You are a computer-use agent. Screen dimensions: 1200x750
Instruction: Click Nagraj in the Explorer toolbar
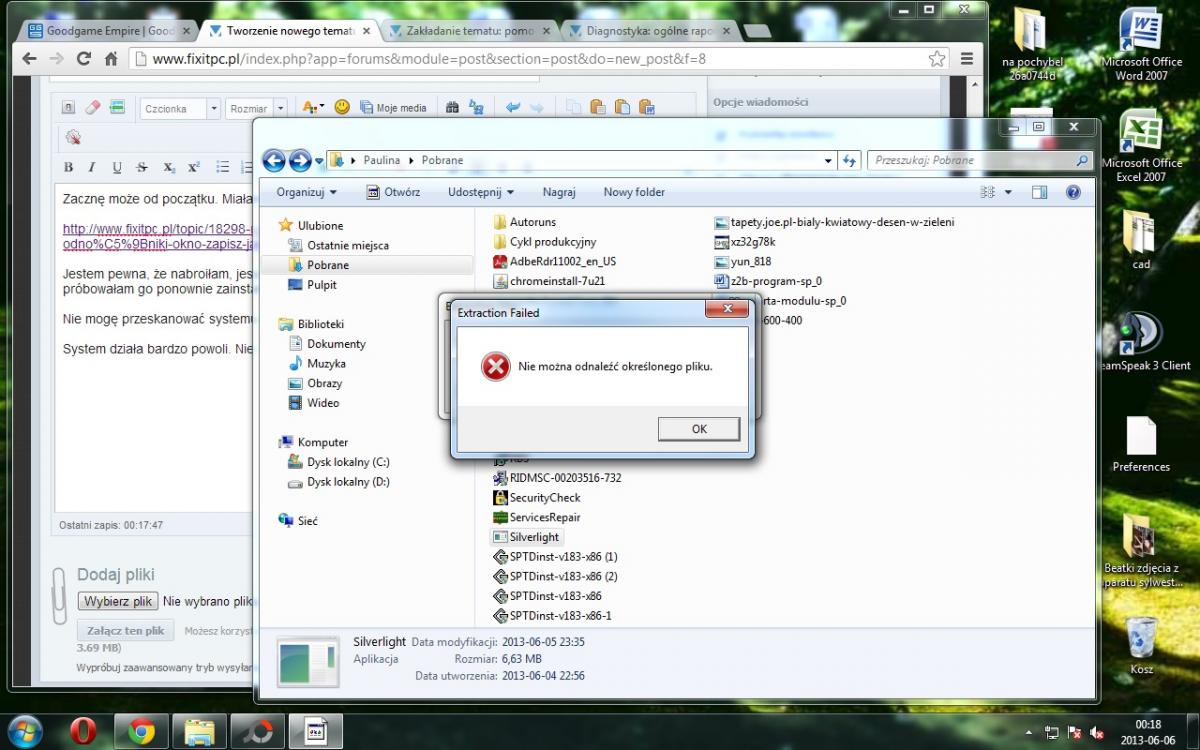[559, 192]
